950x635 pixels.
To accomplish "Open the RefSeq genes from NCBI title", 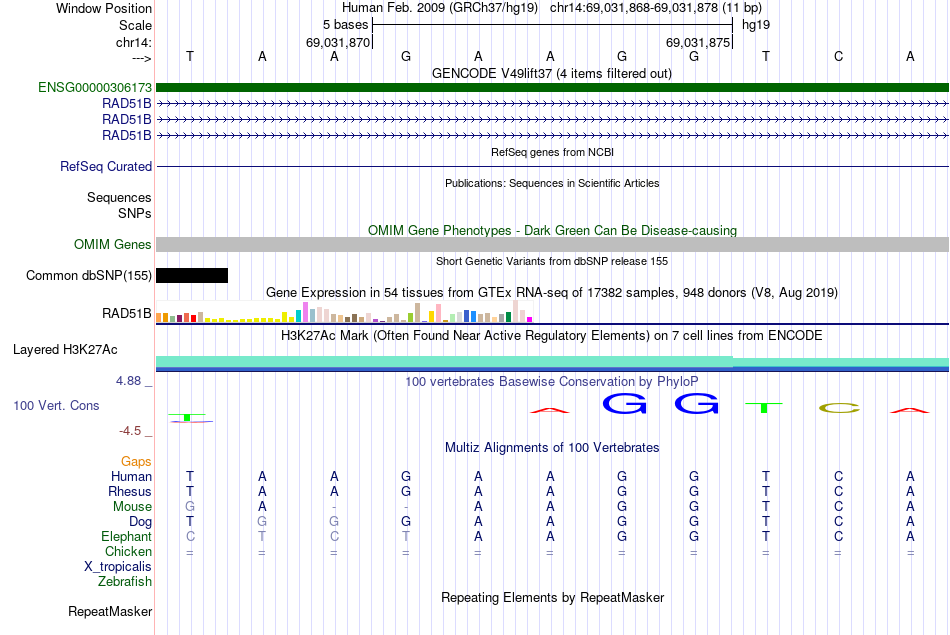I will click(552, 152).
